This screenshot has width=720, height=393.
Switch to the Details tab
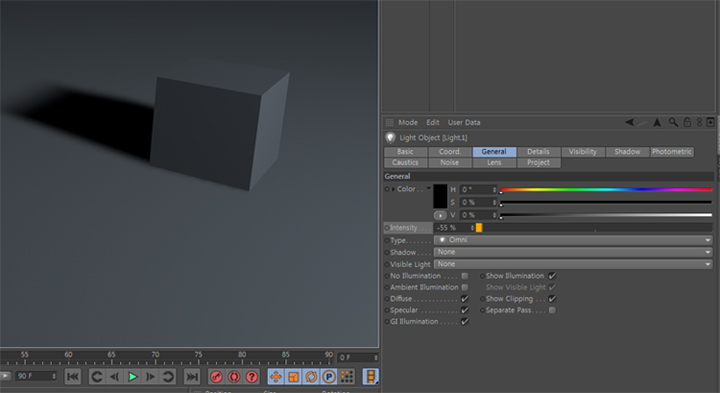point(538,152)
